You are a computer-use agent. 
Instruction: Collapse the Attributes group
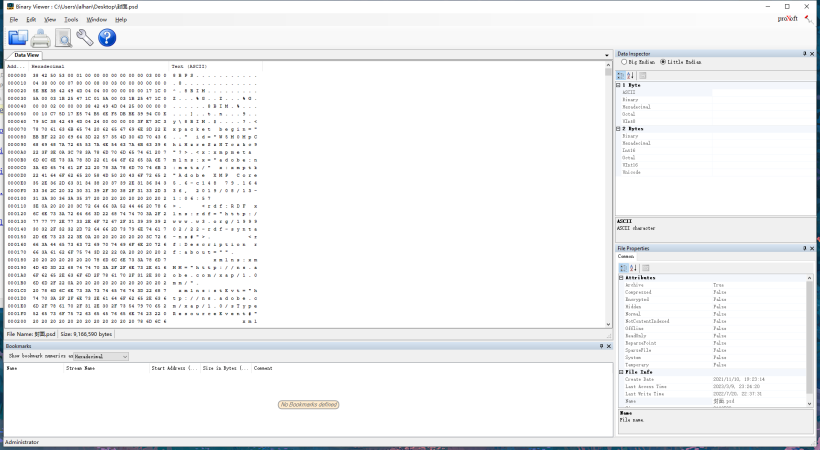621,278
